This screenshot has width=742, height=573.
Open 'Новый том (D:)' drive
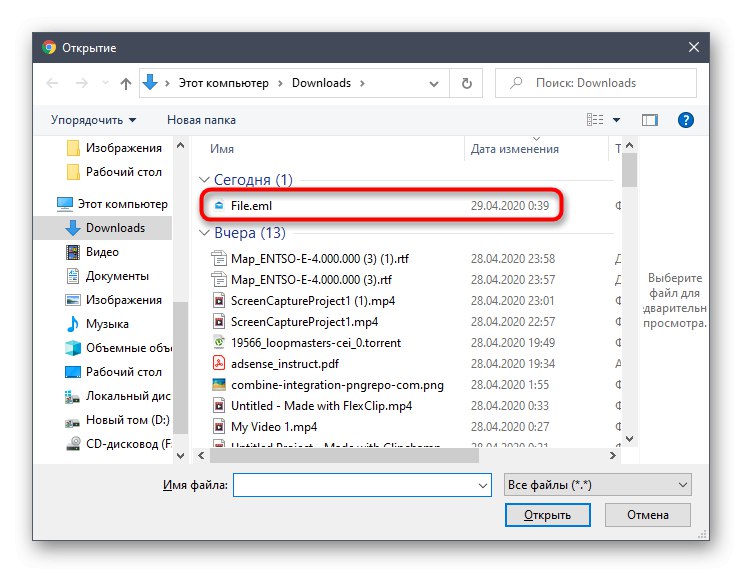point(117,420)
